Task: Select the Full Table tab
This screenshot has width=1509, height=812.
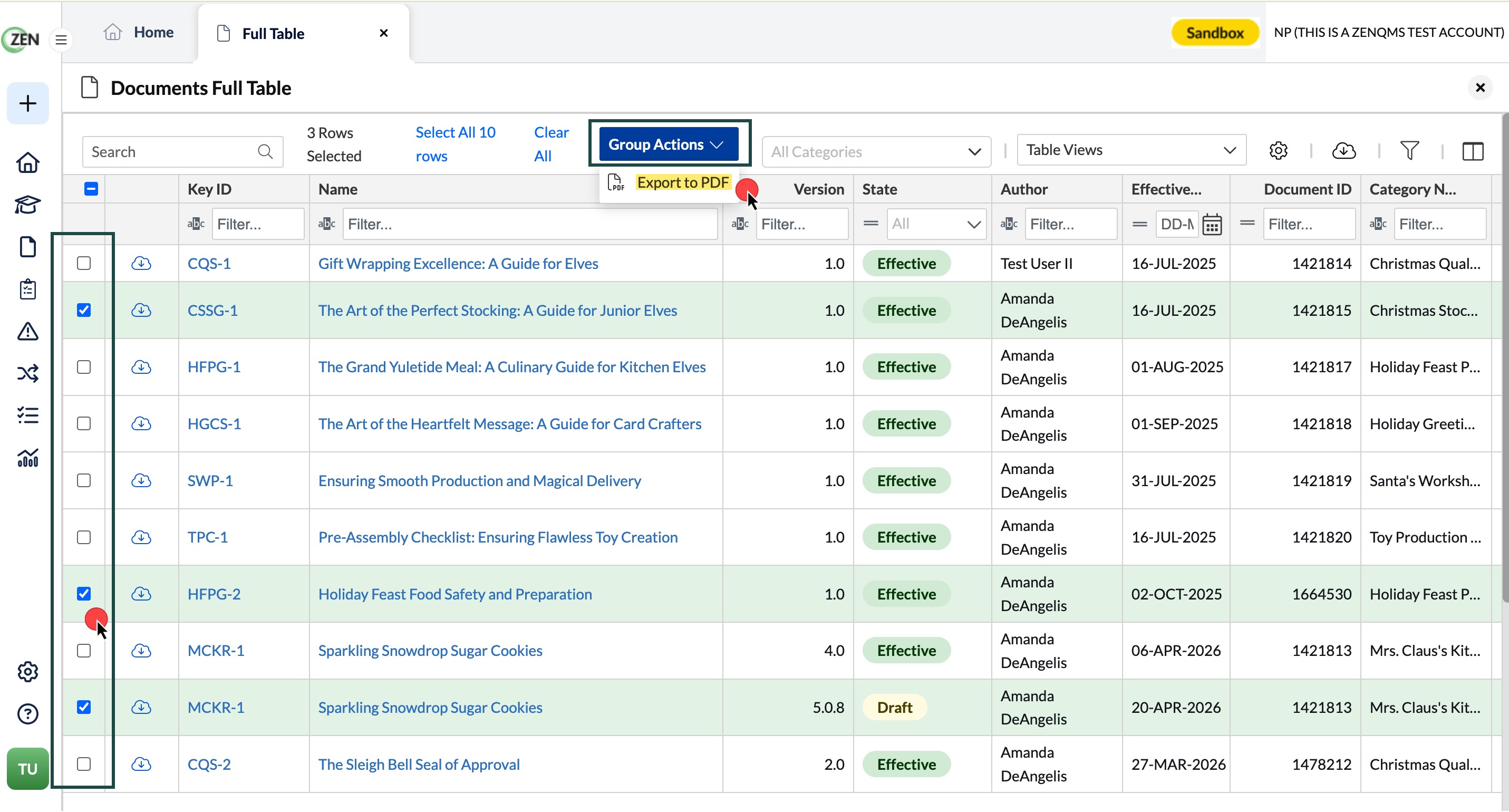Action: click(304, 33)
